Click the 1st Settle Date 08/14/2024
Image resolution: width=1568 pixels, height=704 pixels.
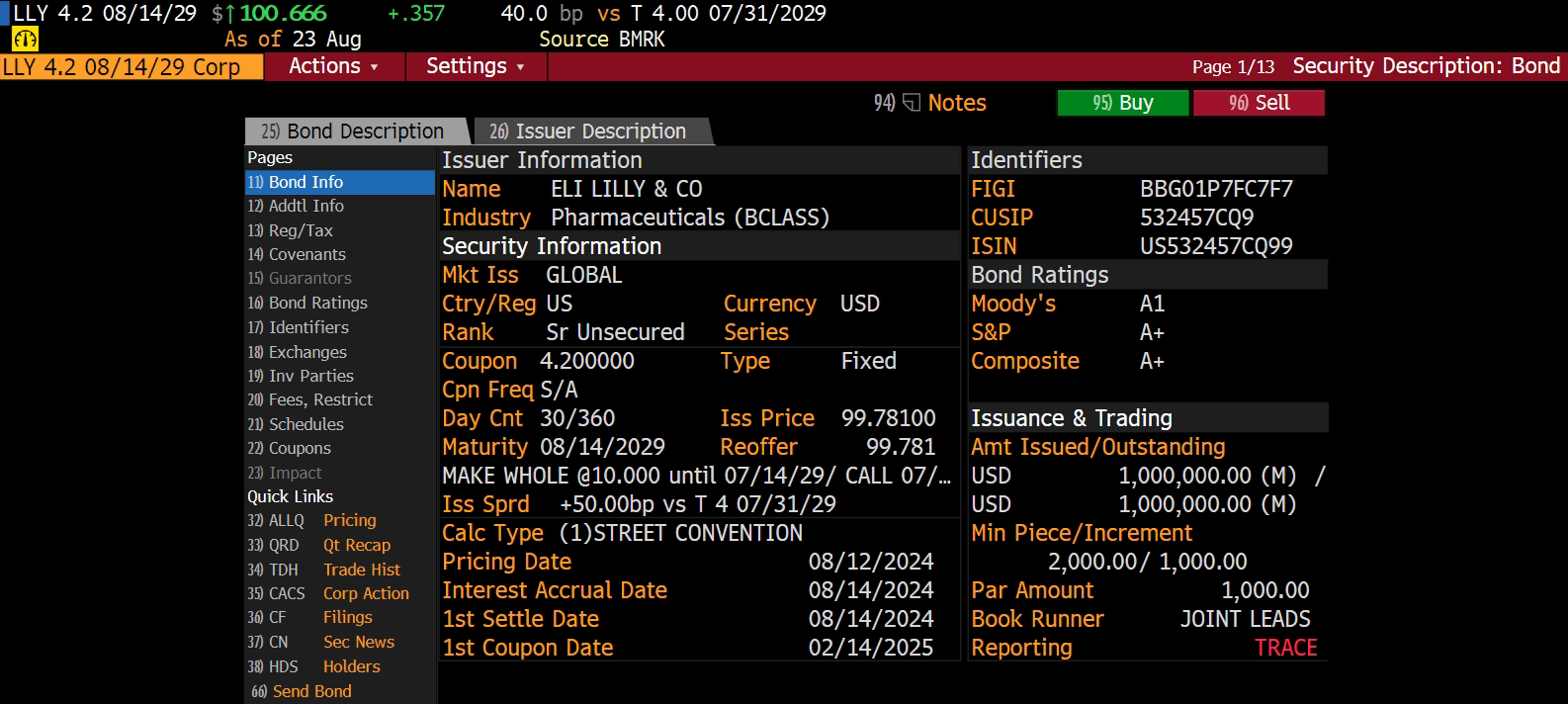[x=871, y=619]
